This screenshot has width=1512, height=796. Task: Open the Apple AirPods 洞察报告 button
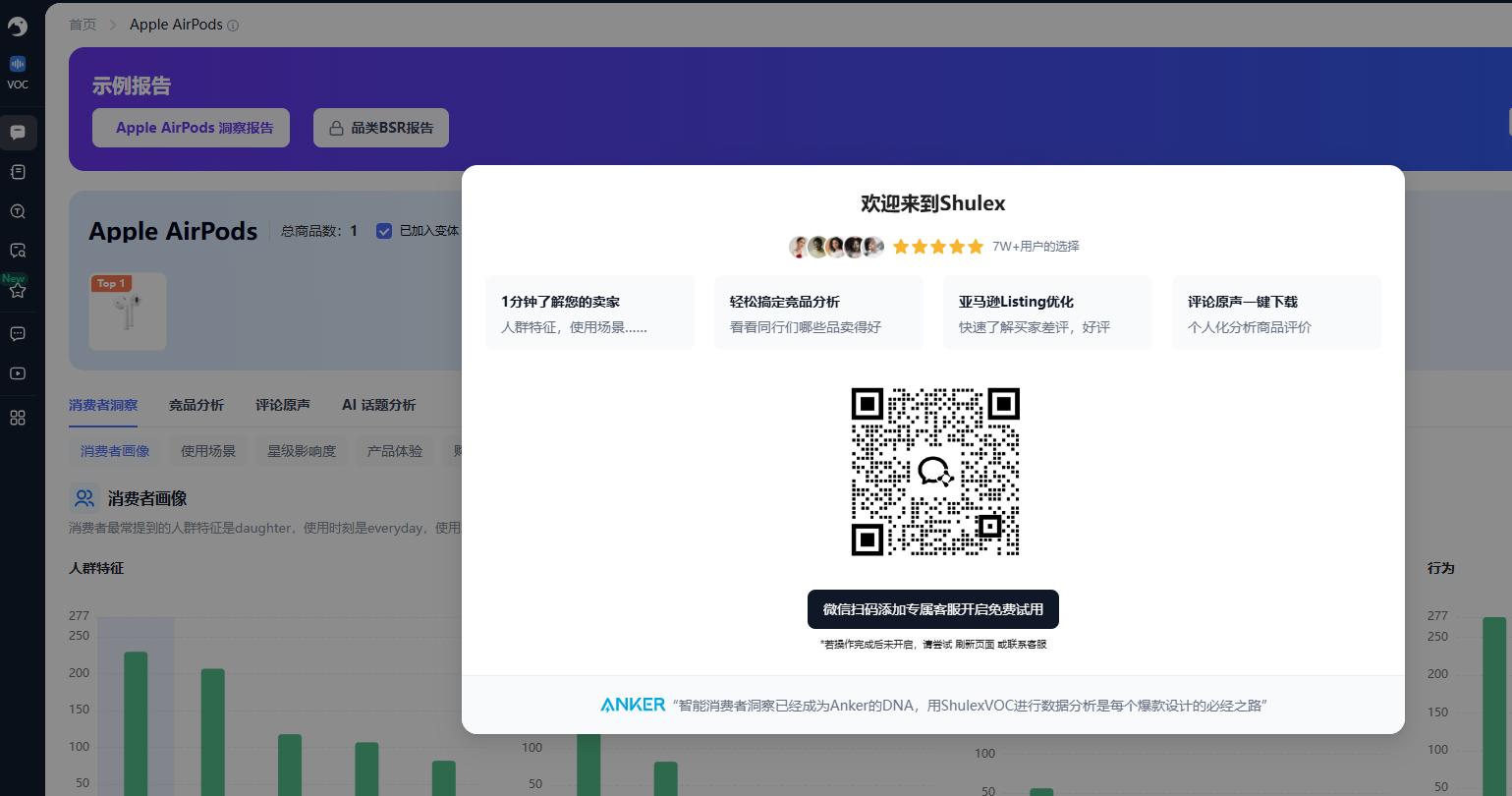coord(191,127)
